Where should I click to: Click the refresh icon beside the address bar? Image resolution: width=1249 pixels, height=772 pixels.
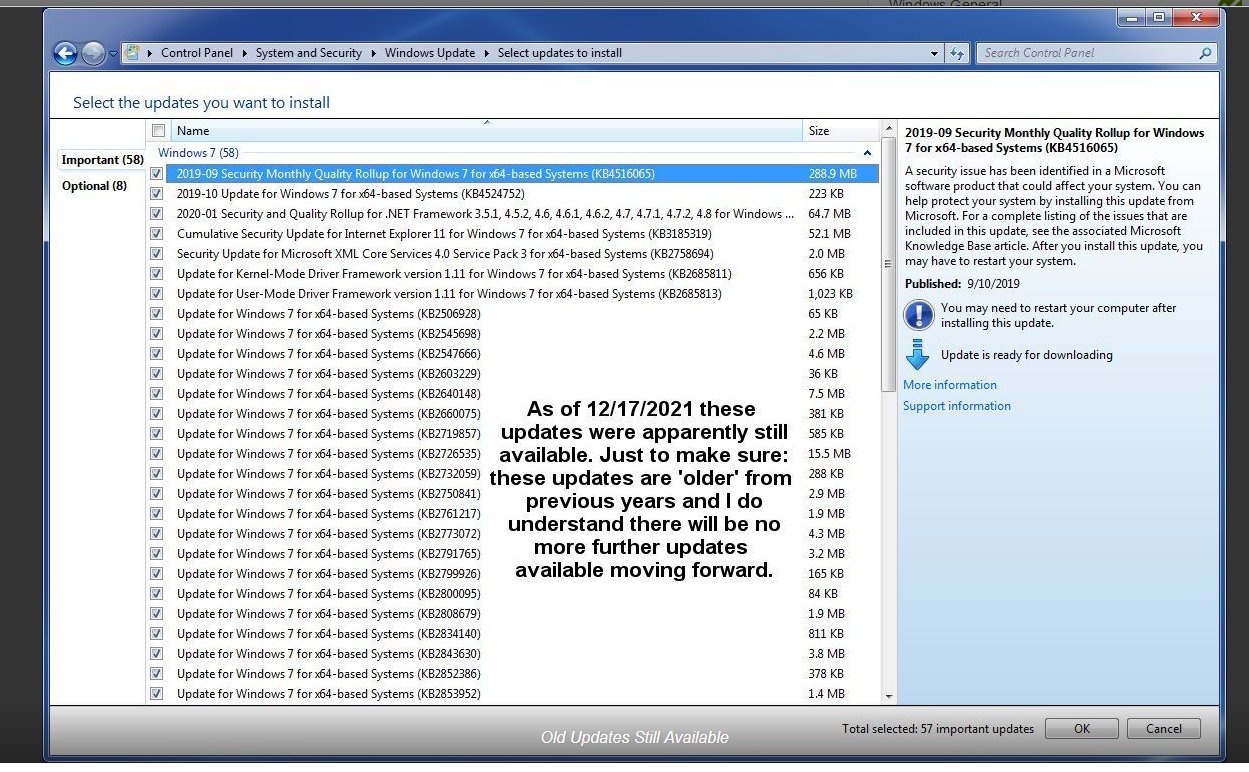[x=957, y=53]
